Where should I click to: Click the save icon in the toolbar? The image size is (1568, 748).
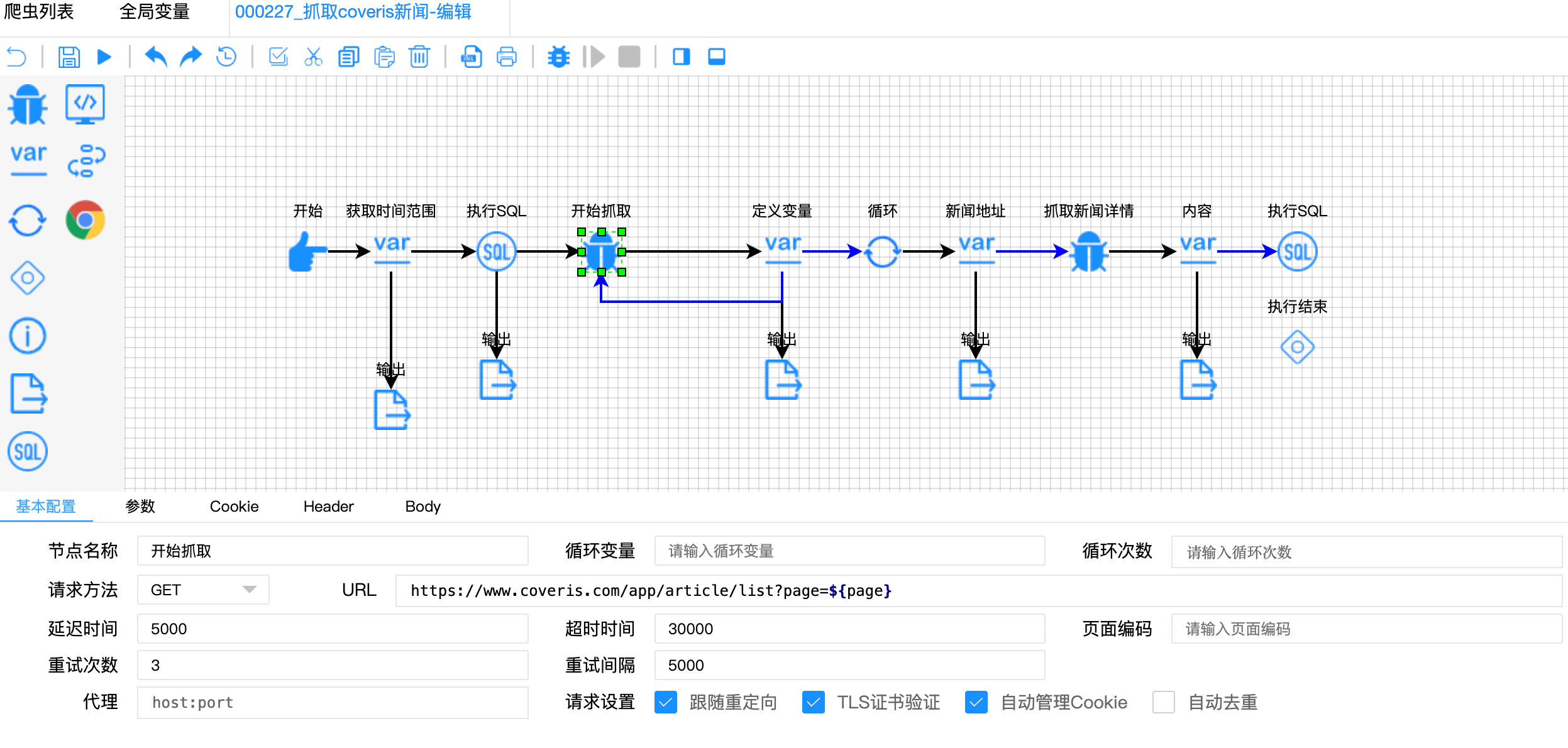click(69, 57)
